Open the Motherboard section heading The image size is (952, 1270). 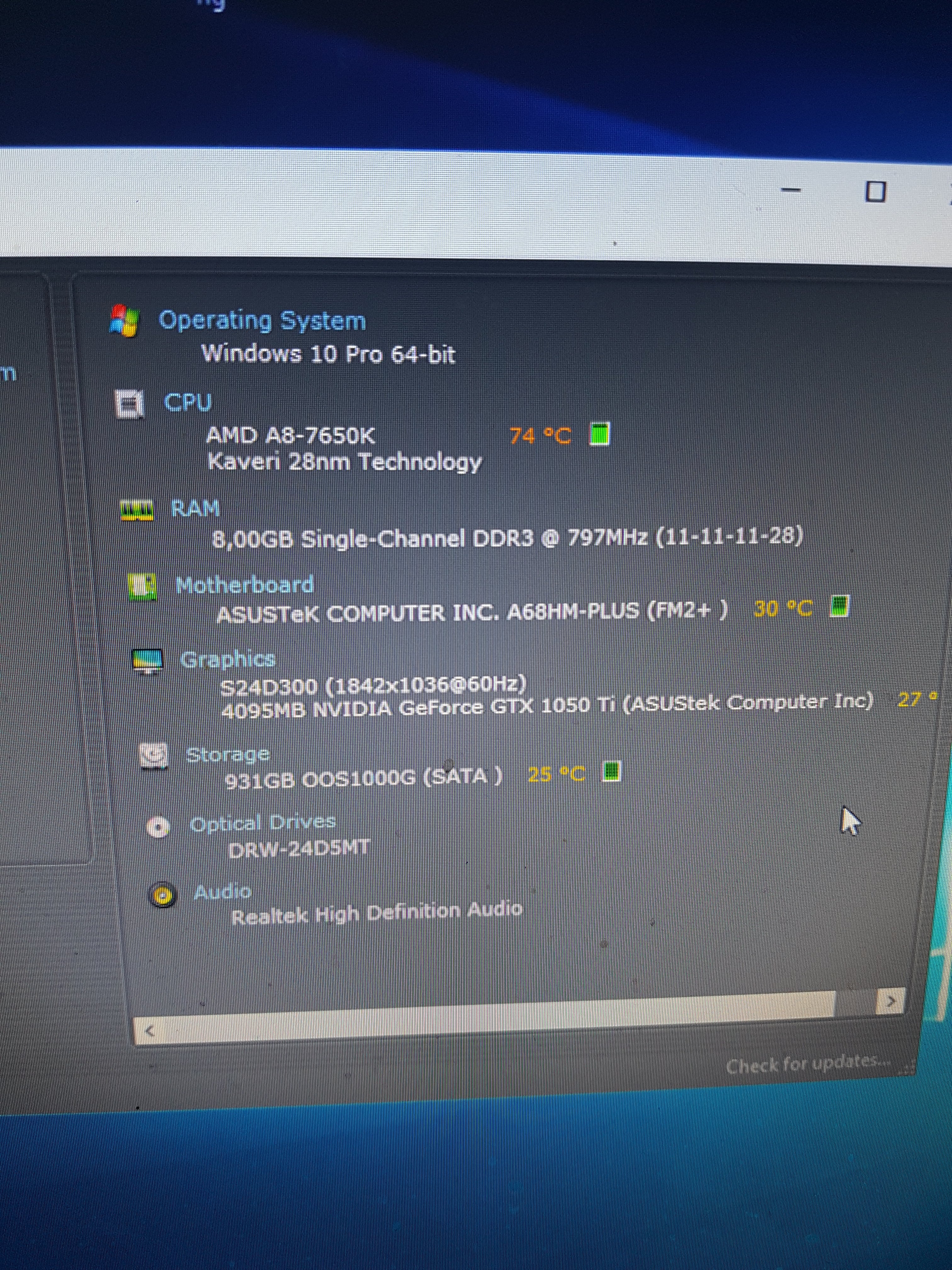click(x=245, y=585)
